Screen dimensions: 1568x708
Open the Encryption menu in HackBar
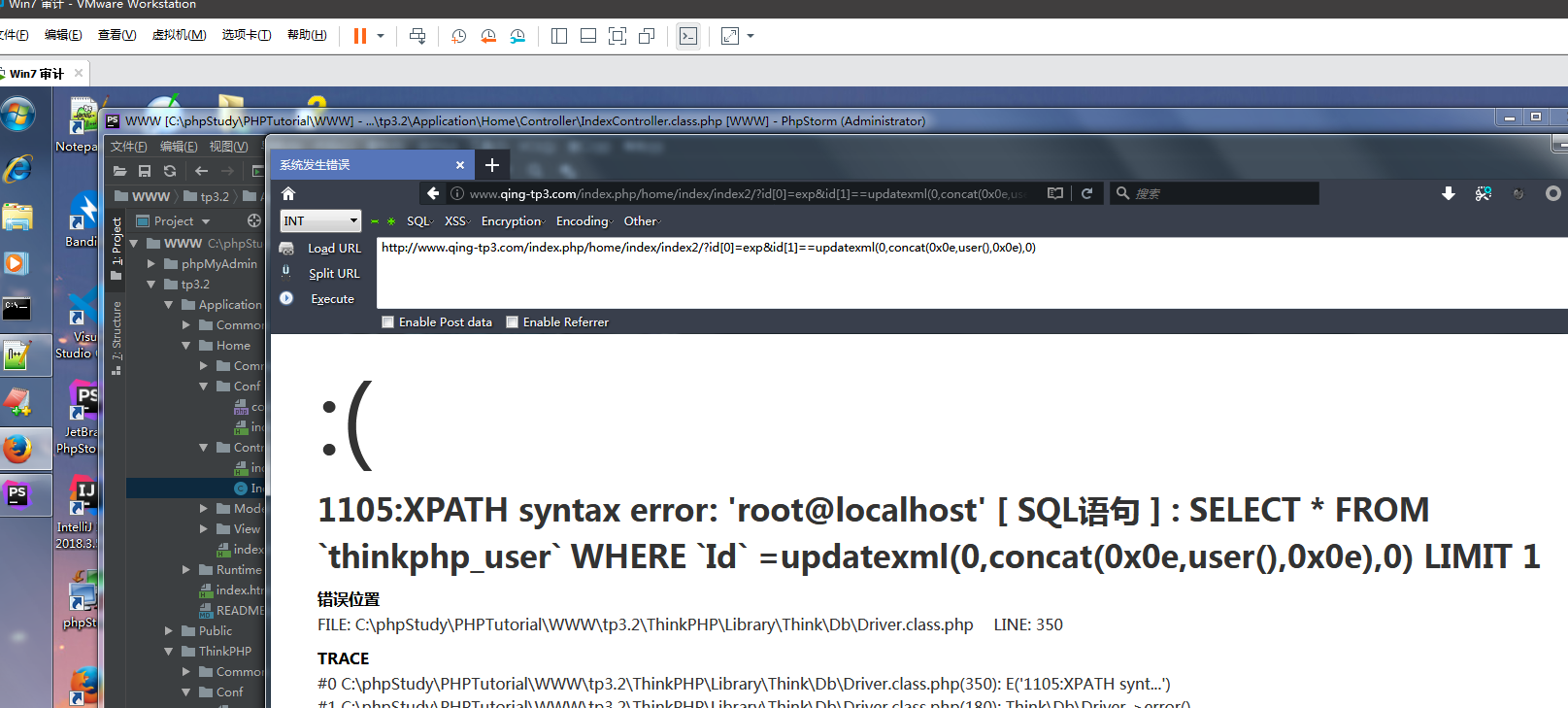pos(514,221)
